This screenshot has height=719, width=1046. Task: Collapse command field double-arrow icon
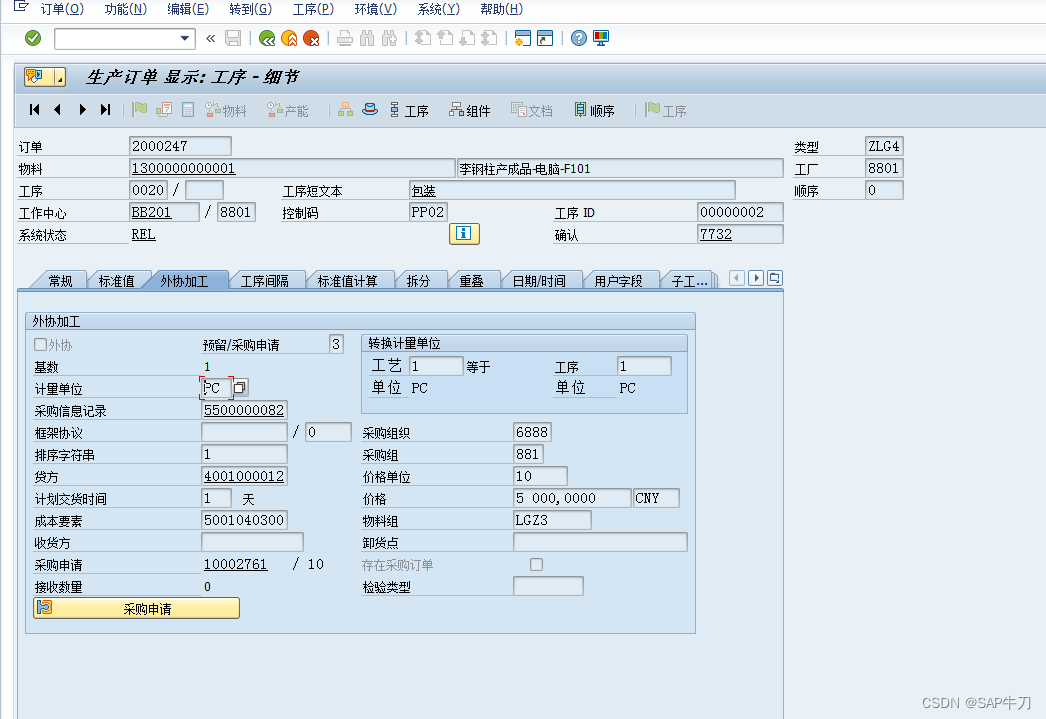coord(211,38)
